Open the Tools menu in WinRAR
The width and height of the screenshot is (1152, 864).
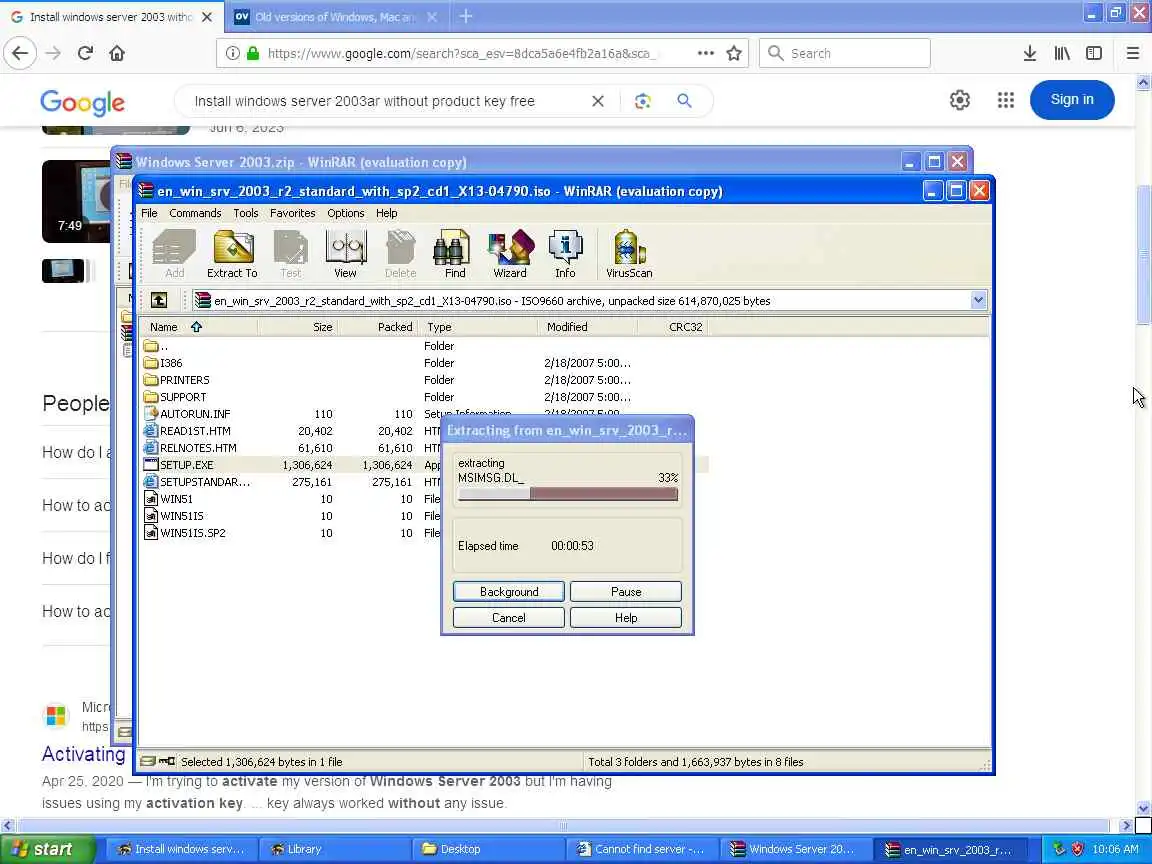pyautogui.click(x=245, y=213)
